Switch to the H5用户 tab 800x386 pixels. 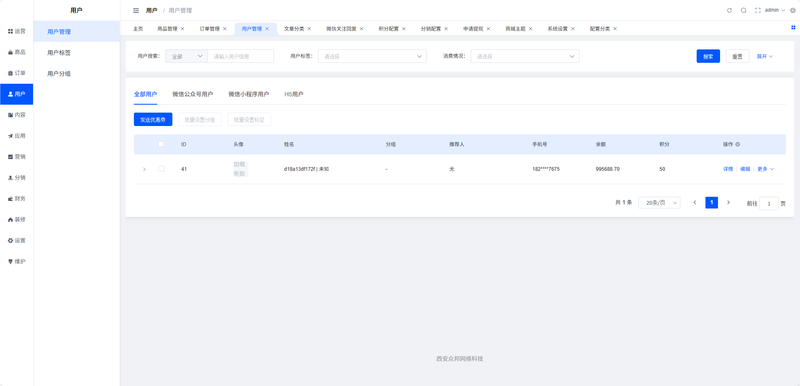pyautogui.click(x=294, y=94)
